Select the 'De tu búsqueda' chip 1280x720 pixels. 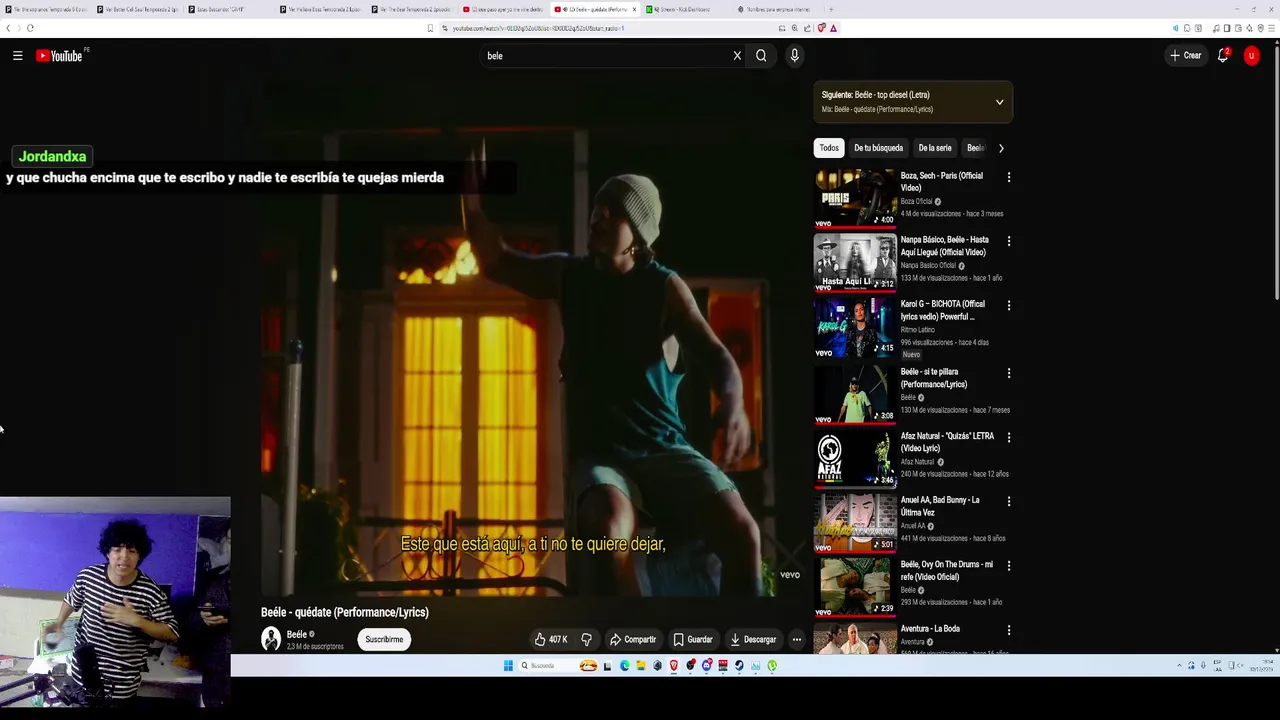(878, 148)
